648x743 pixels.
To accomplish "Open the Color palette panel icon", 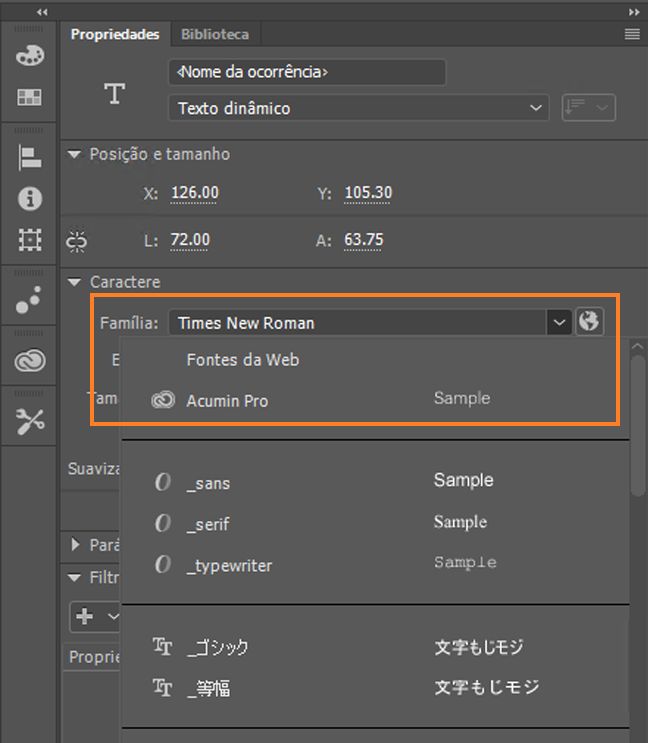I will (x=29, y=55).
